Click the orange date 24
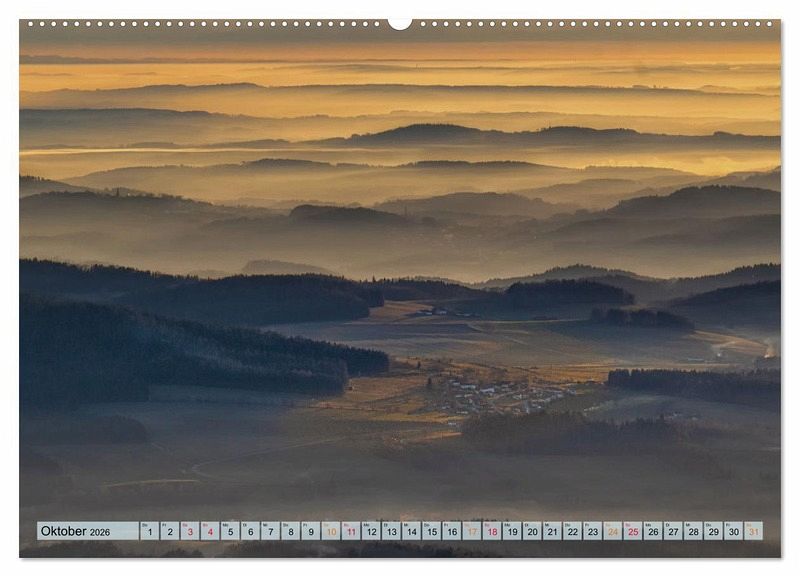Image resolution: width=800 pixels, height=577 pixels. [x=613, y=531]
